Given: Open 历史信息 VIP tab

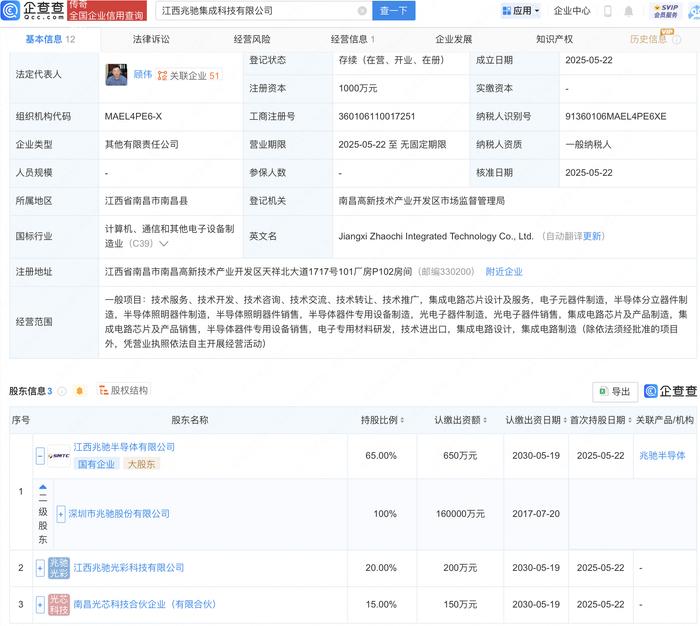Looking at the screenshot, I should [653, 38].
